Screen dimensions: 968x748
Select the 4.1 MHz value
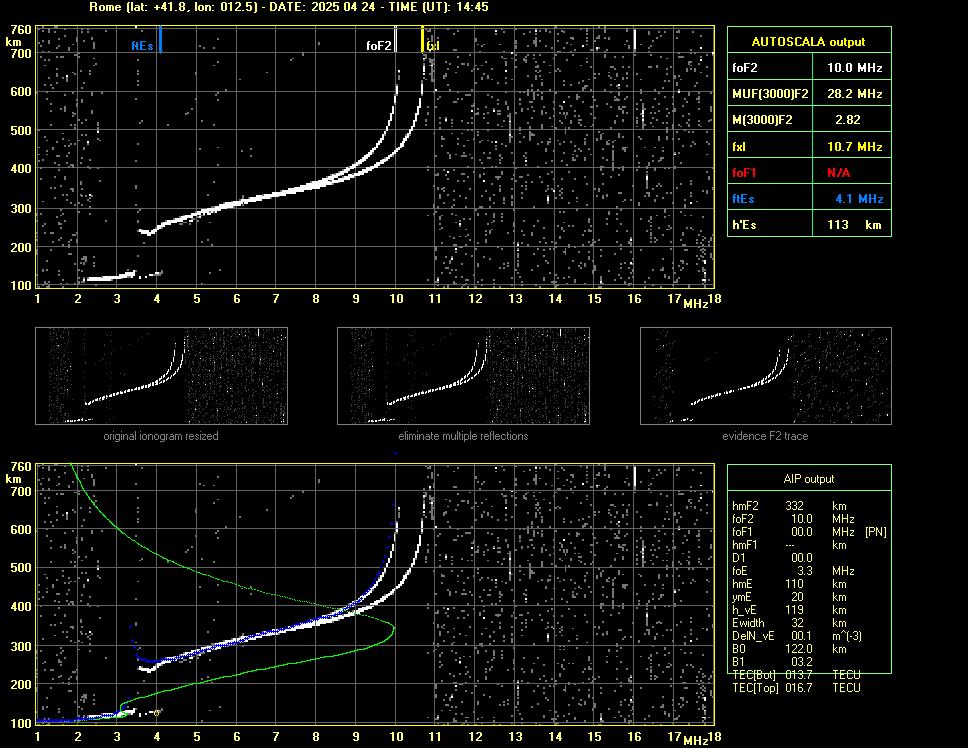(859, 199)
